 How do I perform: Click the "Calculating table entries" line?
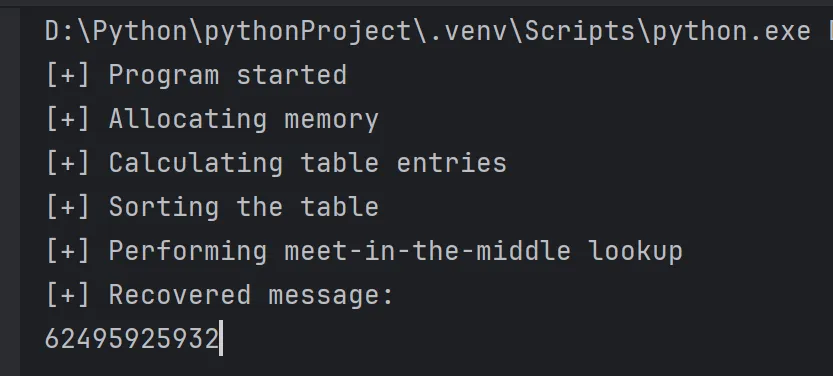276,163
